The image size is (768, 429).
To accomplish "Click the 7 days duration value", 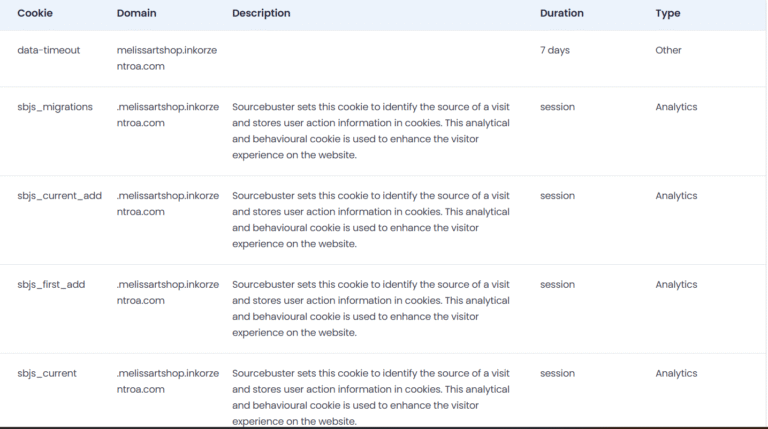I will (x=555, y=50).
